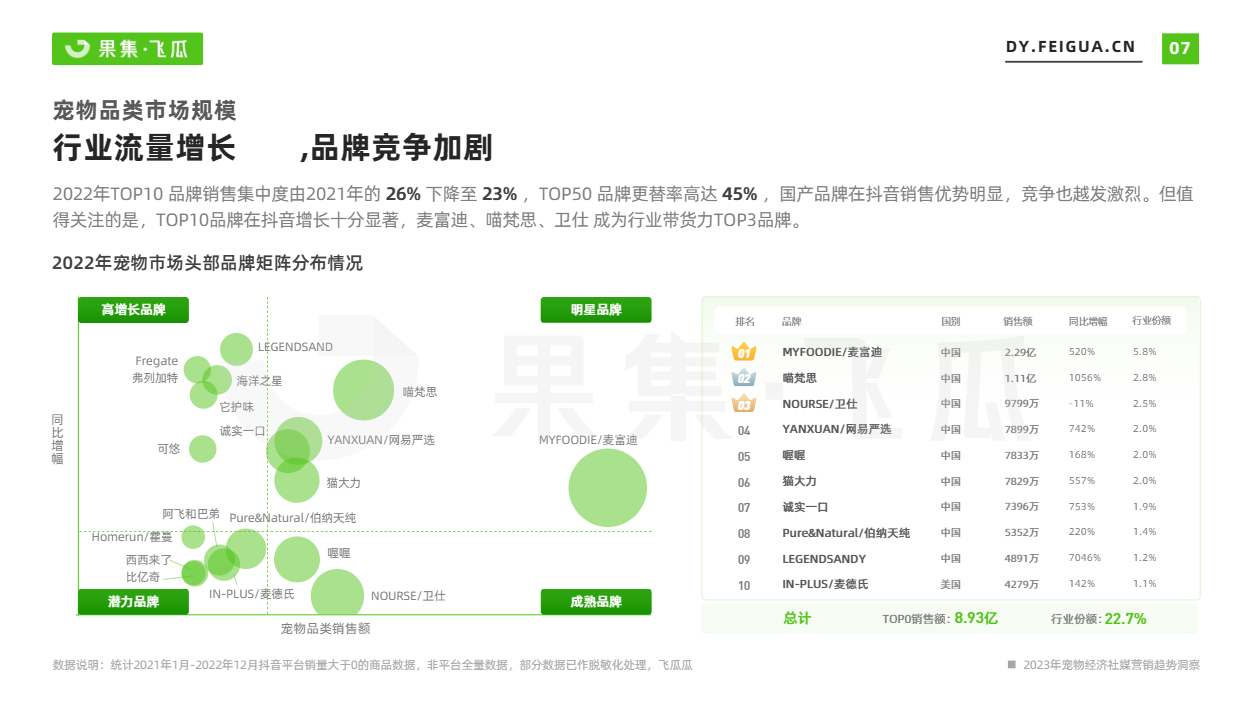Click 喵梵思 in the ranking table

[799, 378]
